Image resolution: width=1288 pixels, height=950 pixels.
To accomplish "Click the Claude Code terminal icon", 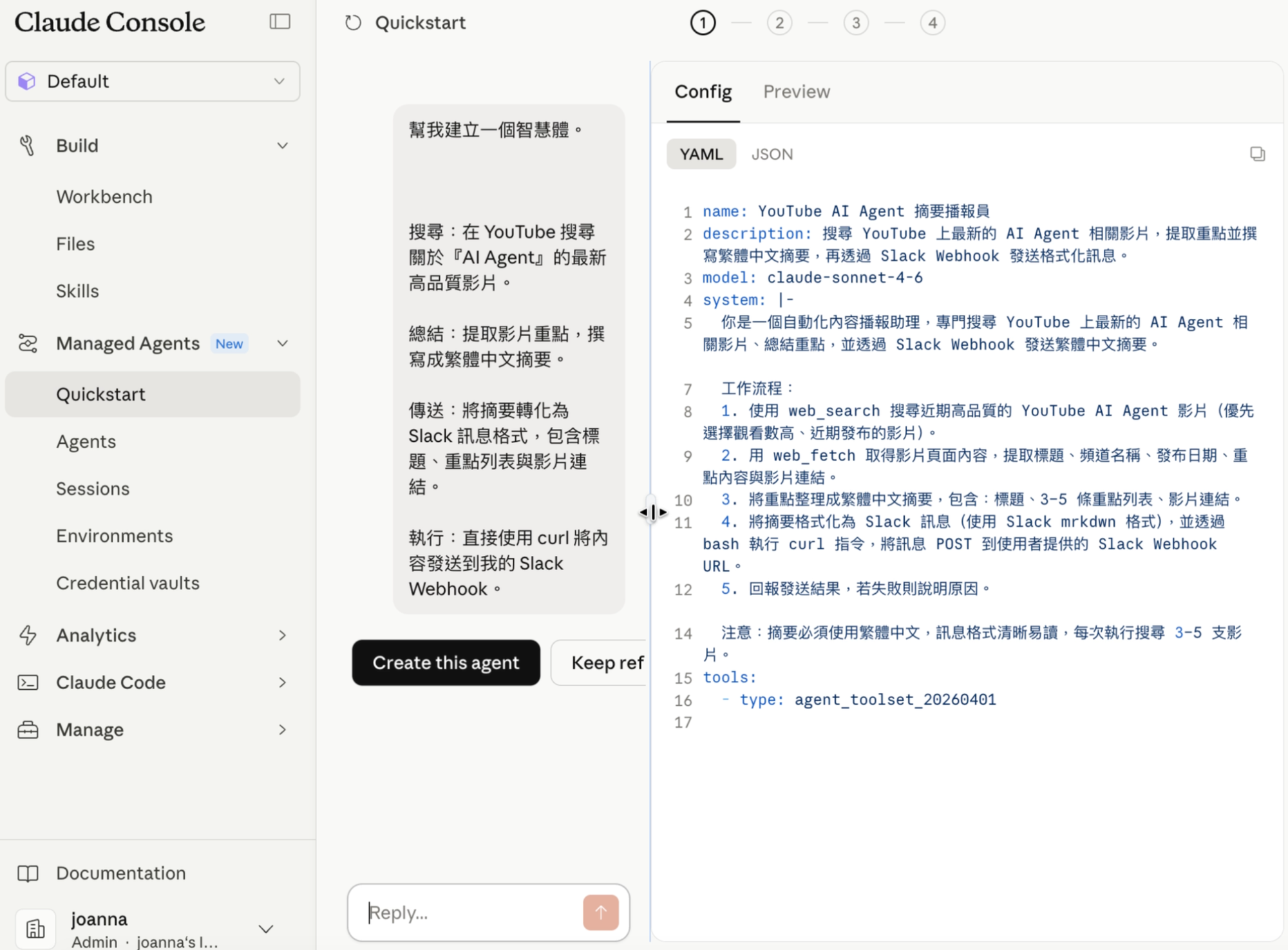I will click(x=28, y=682).
